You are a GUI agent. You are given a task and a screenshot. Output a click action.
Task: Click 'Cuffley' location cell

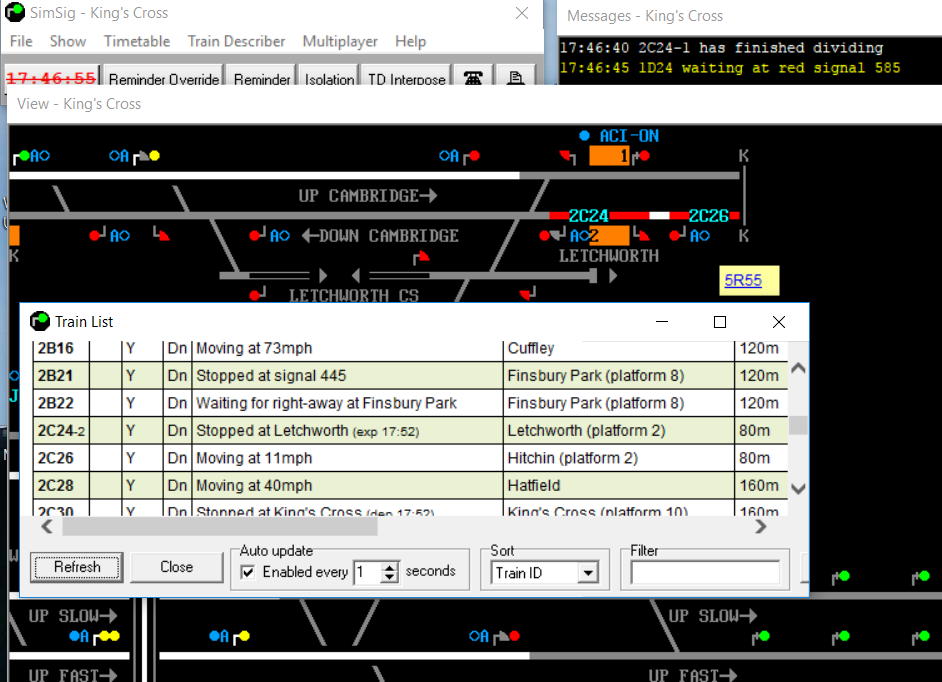click(x=619, y=349)
